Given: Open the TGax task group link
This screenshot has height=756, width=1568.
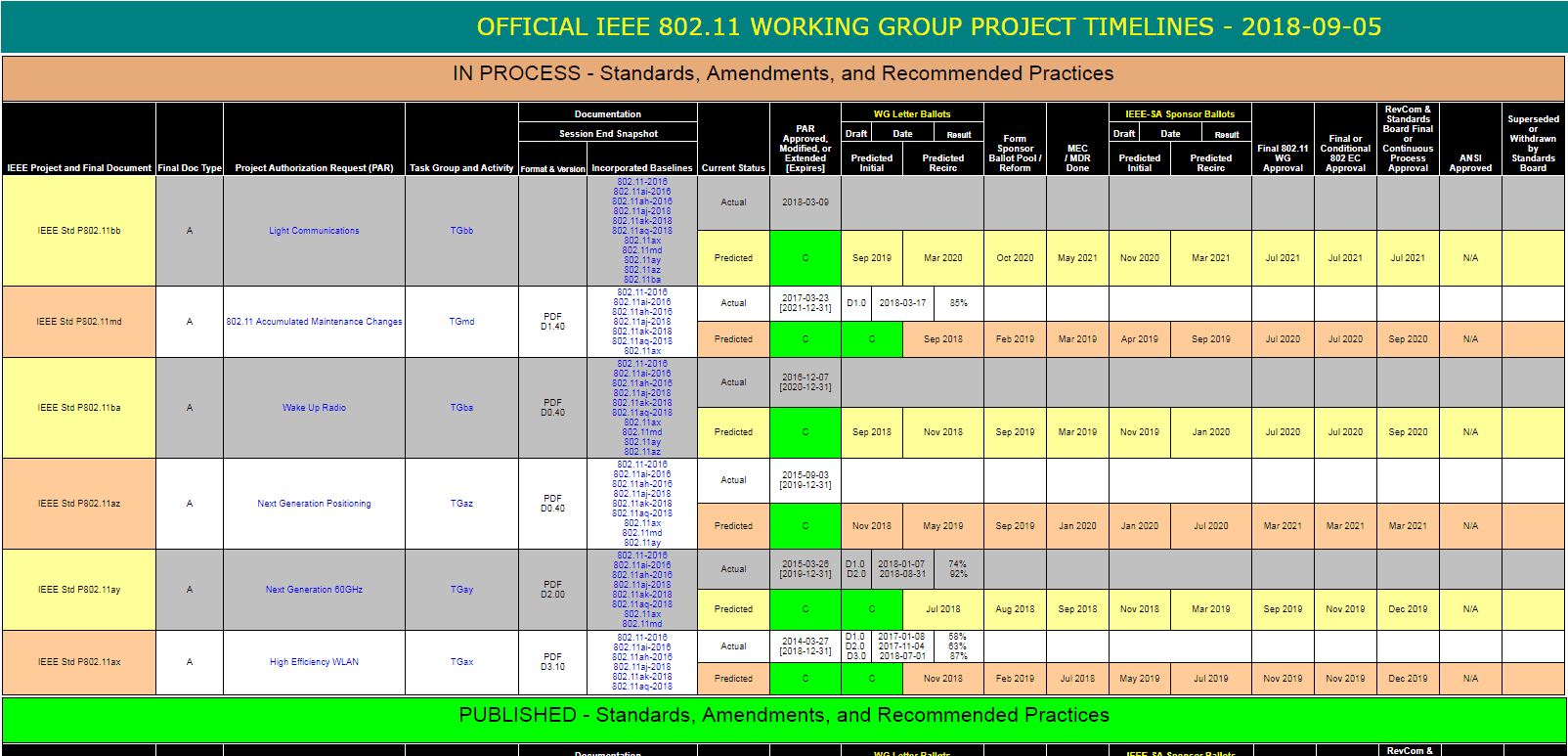Looking at the screenshot, I should pyautogui.click(x=461, y=662).
